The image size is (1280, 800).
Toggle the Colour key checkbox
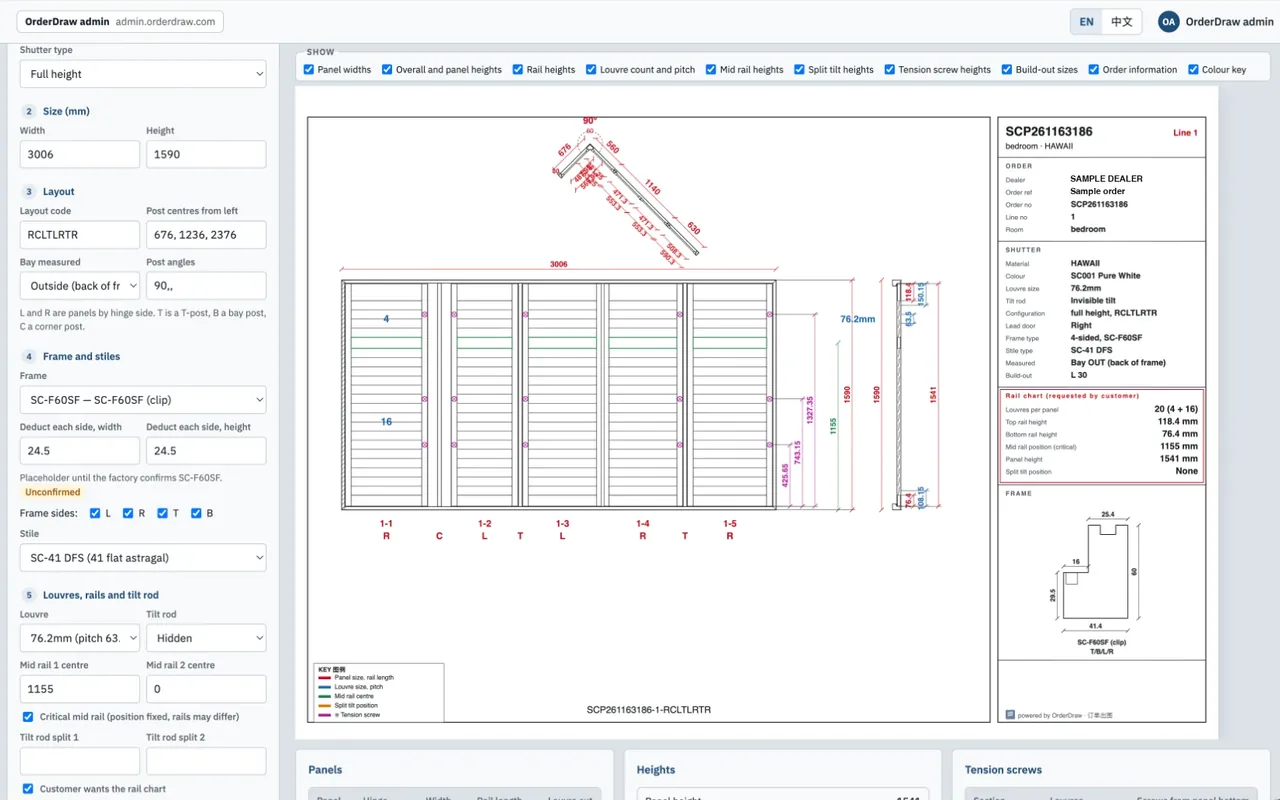pyautogui.click(x=1193, y=70)
